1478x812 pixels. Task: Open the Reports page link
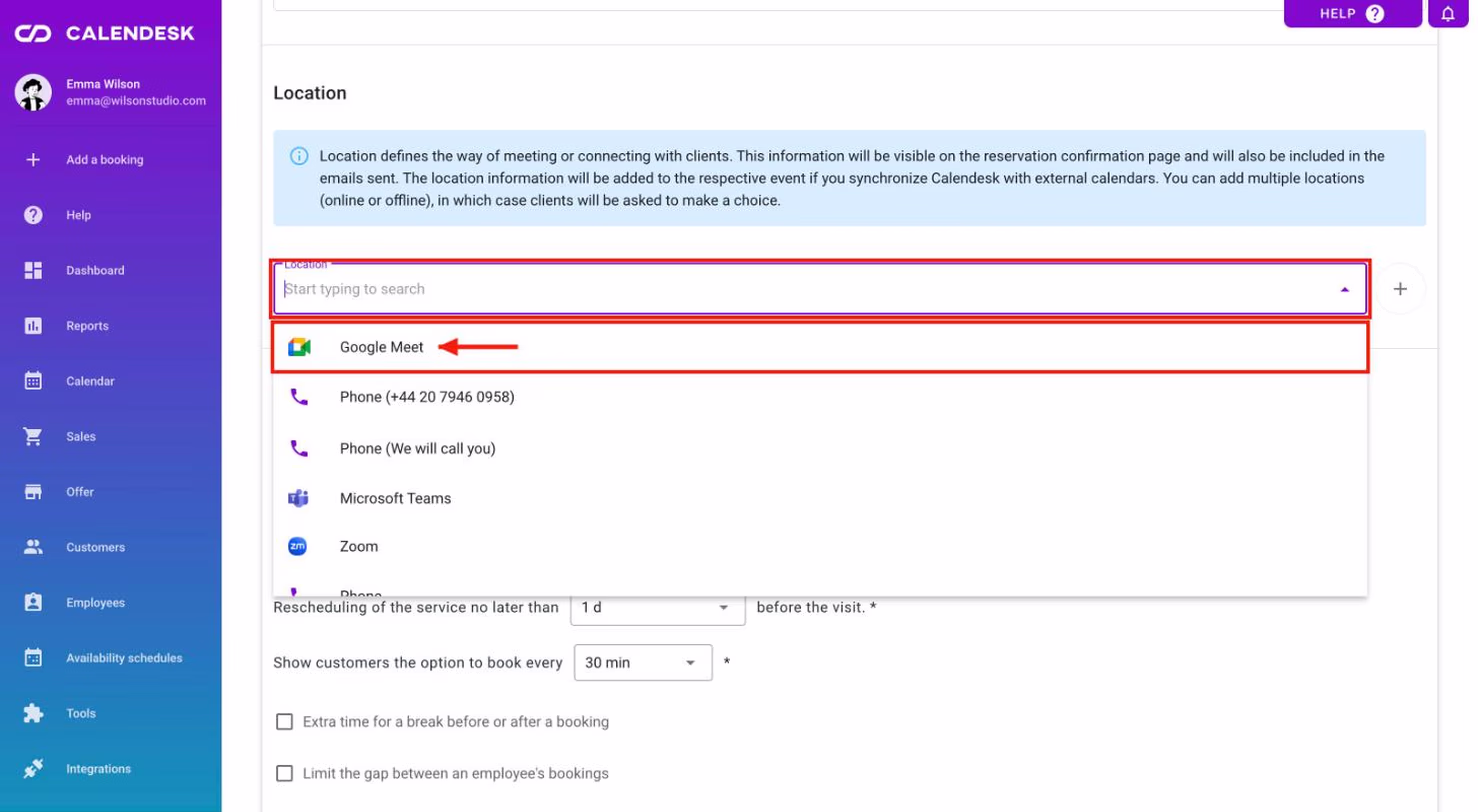pyautogui.click(x=87, y=326)
